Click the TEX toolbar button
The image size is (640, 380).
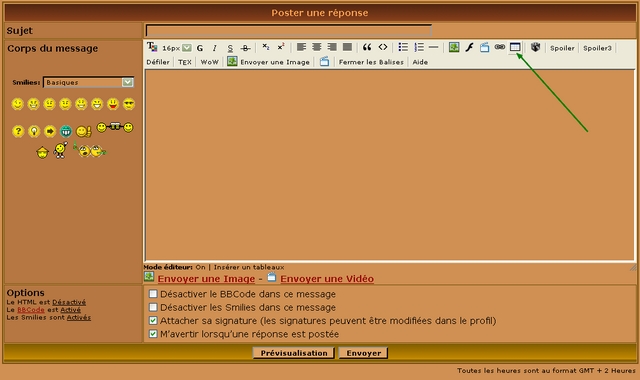185,62
